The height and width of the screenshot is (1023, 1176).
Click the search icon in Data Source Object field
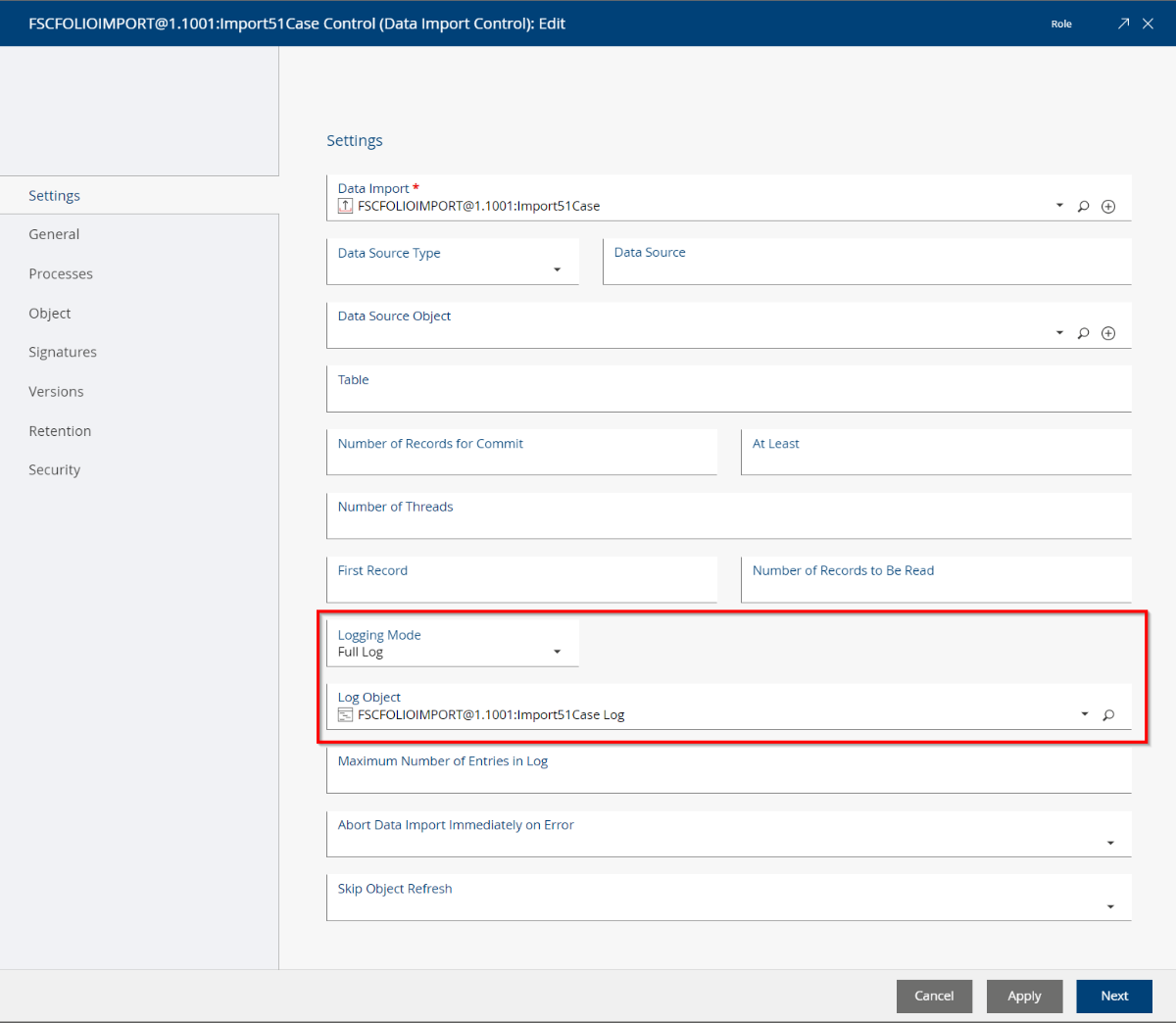(x=1083, y=333)
